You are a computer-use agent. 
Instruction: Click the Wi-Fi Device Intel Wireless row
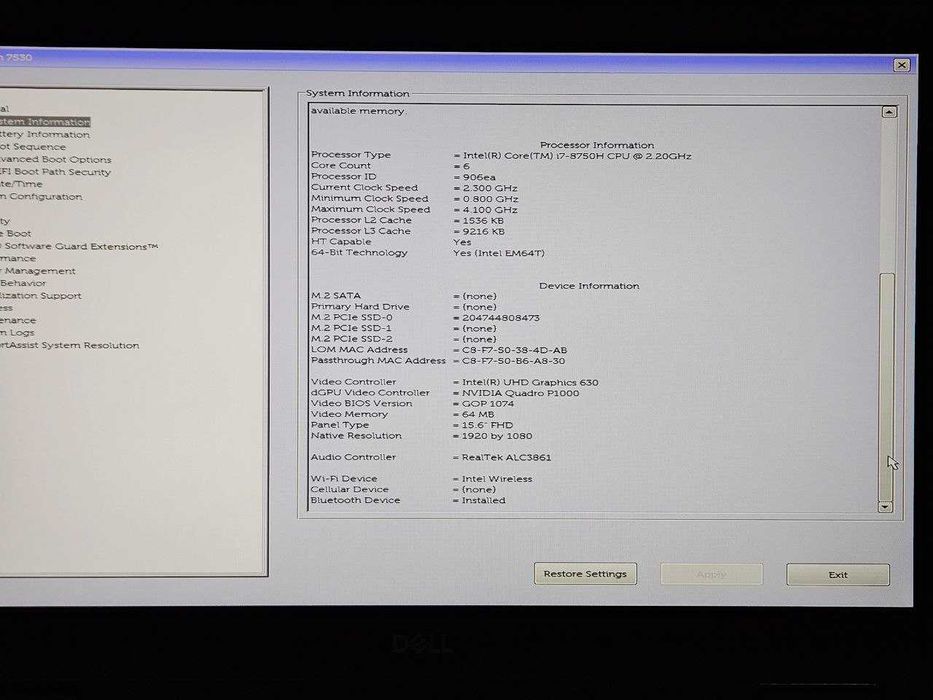[422, 479]
